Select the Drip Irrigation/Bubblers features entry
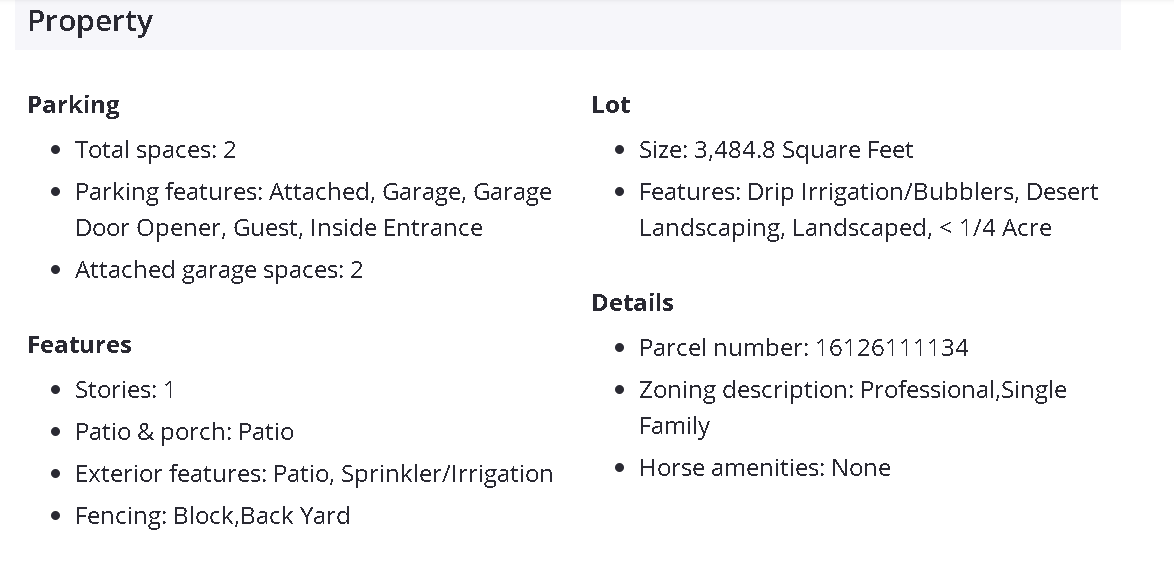The width and height of the screenshot is (1174, 565). point(868,192)
